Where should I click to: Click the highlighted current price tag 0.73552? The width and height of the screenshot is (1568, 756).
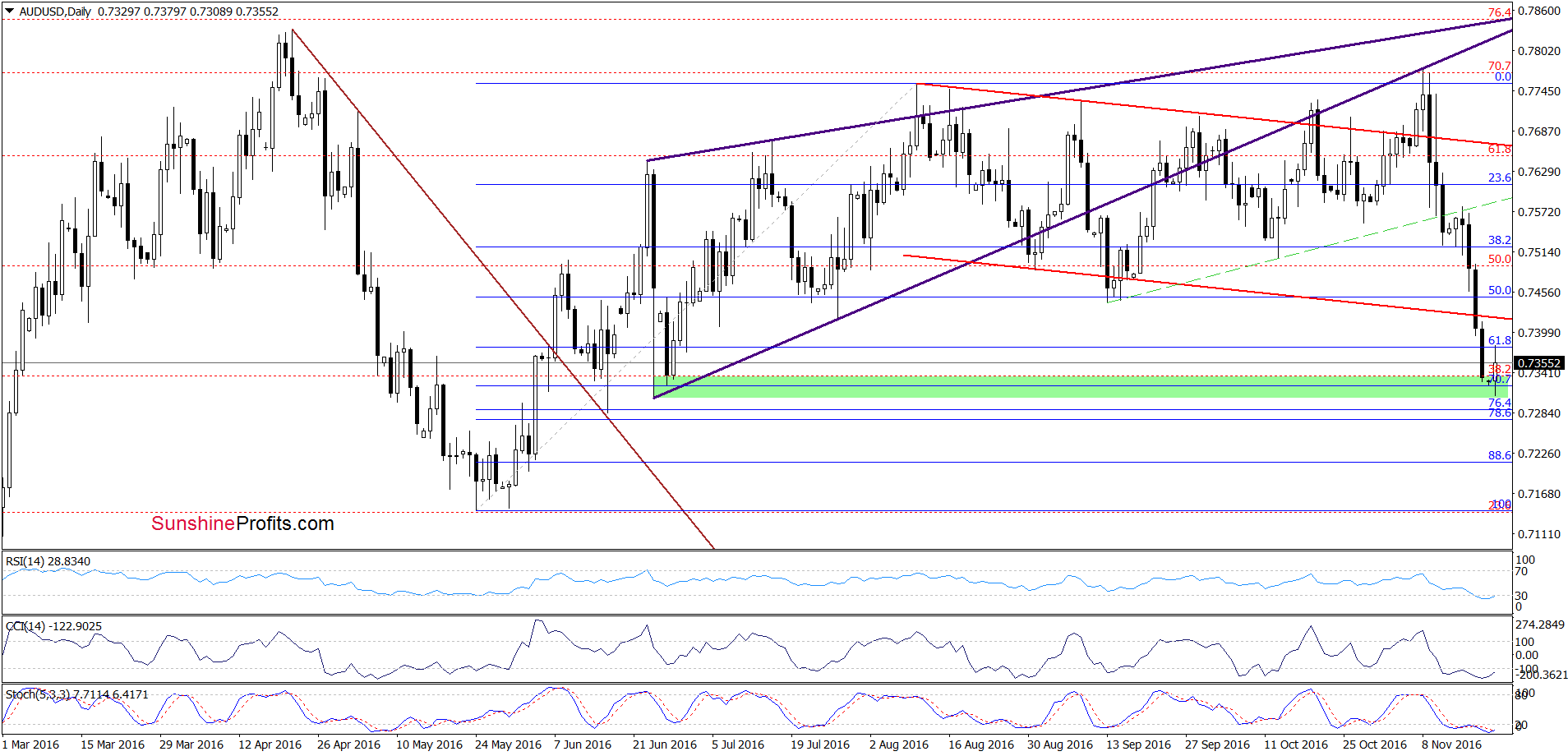[x=1538, y=363]
